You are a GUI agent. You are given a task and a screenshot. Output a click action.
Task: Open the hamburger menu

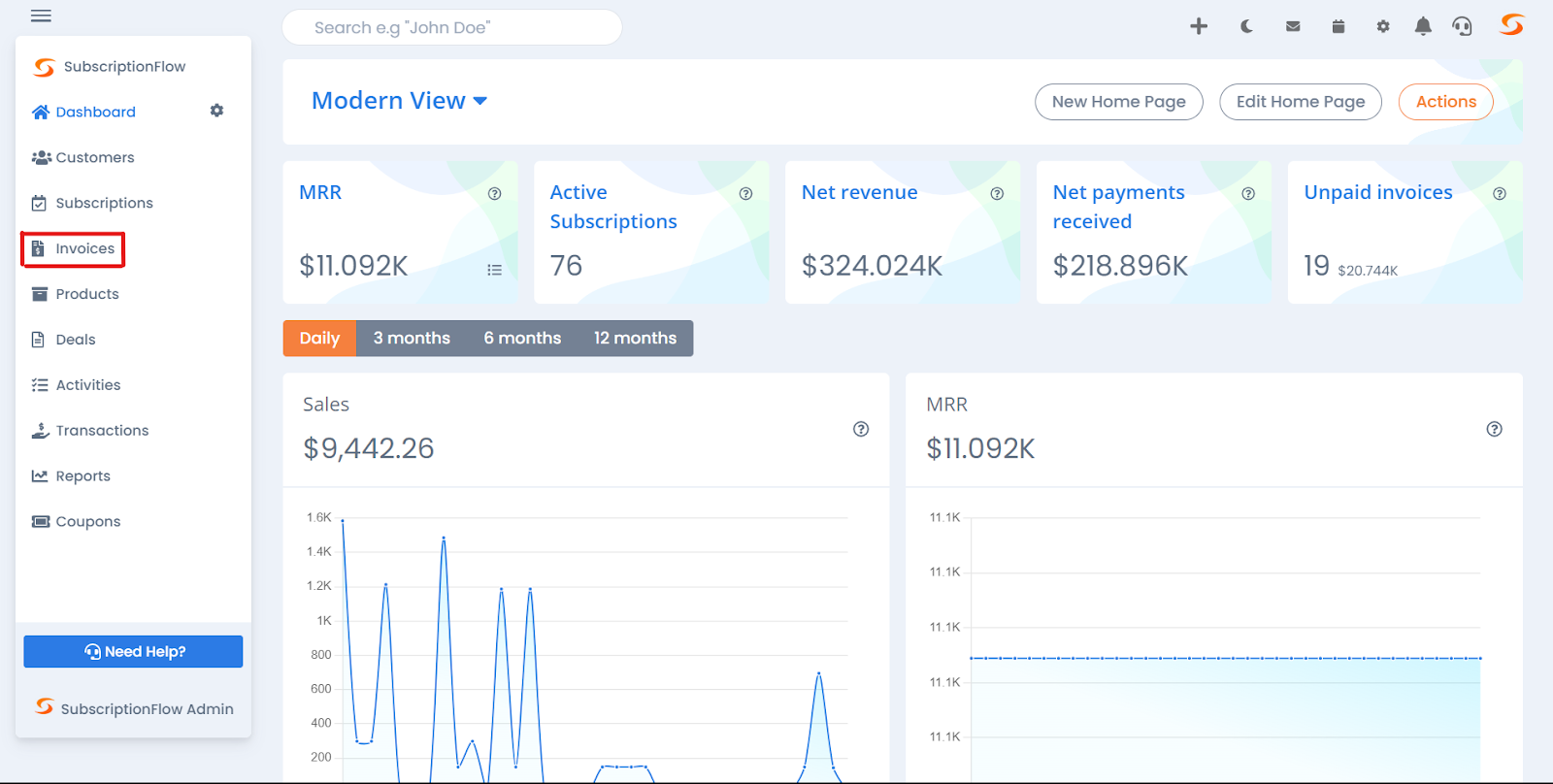coord(41,16)
